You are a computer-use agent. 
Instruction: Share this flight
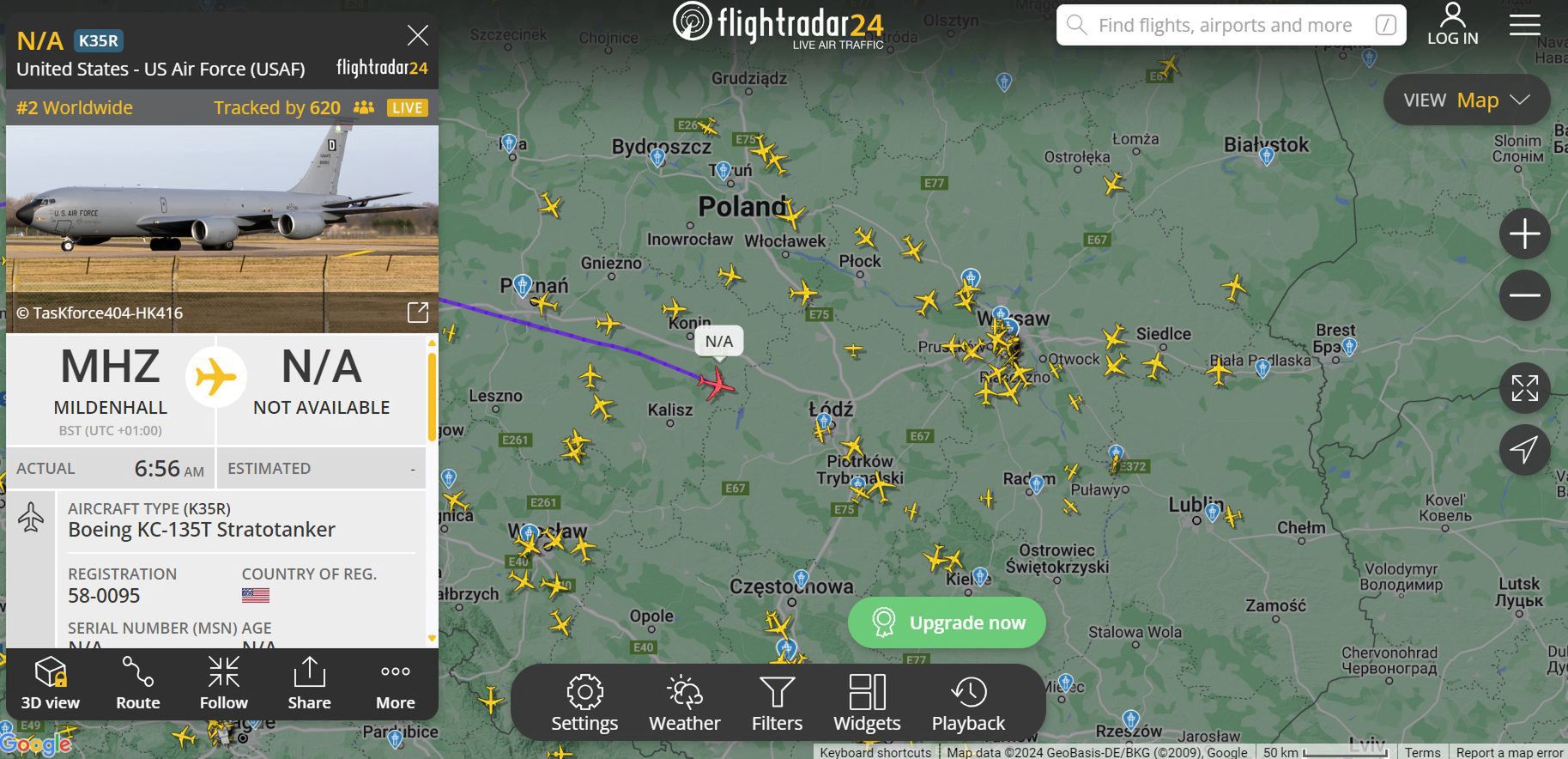pos(309,683)
